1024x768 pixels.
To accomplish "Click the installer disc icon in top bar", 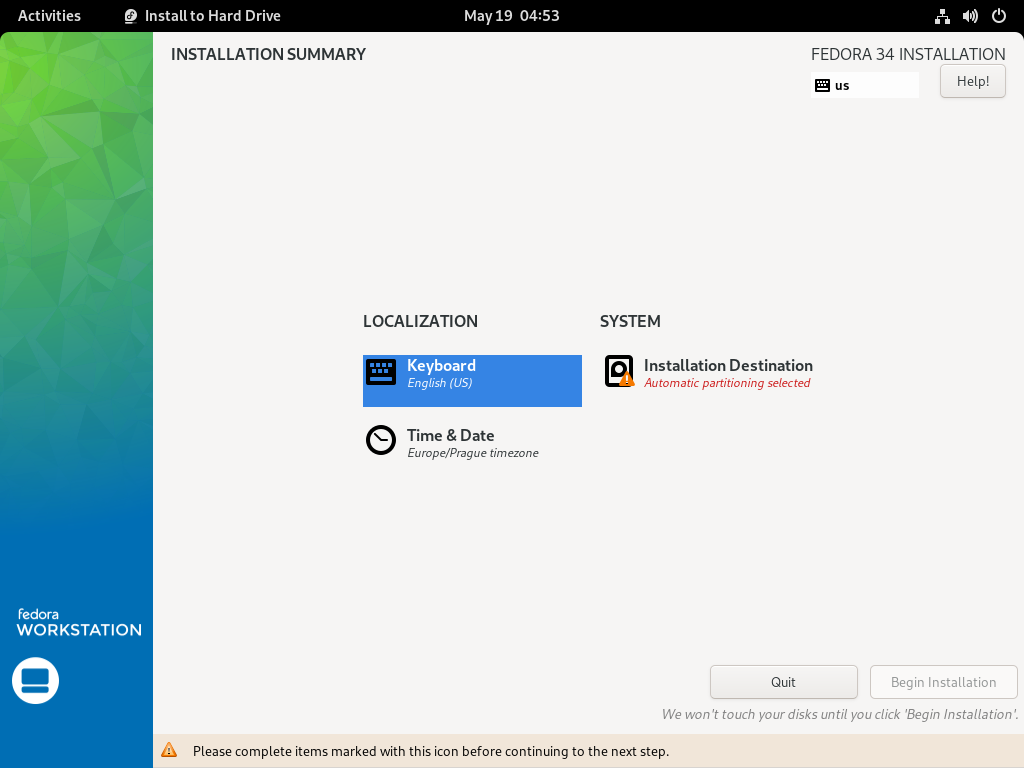I will tap(131, 16).
